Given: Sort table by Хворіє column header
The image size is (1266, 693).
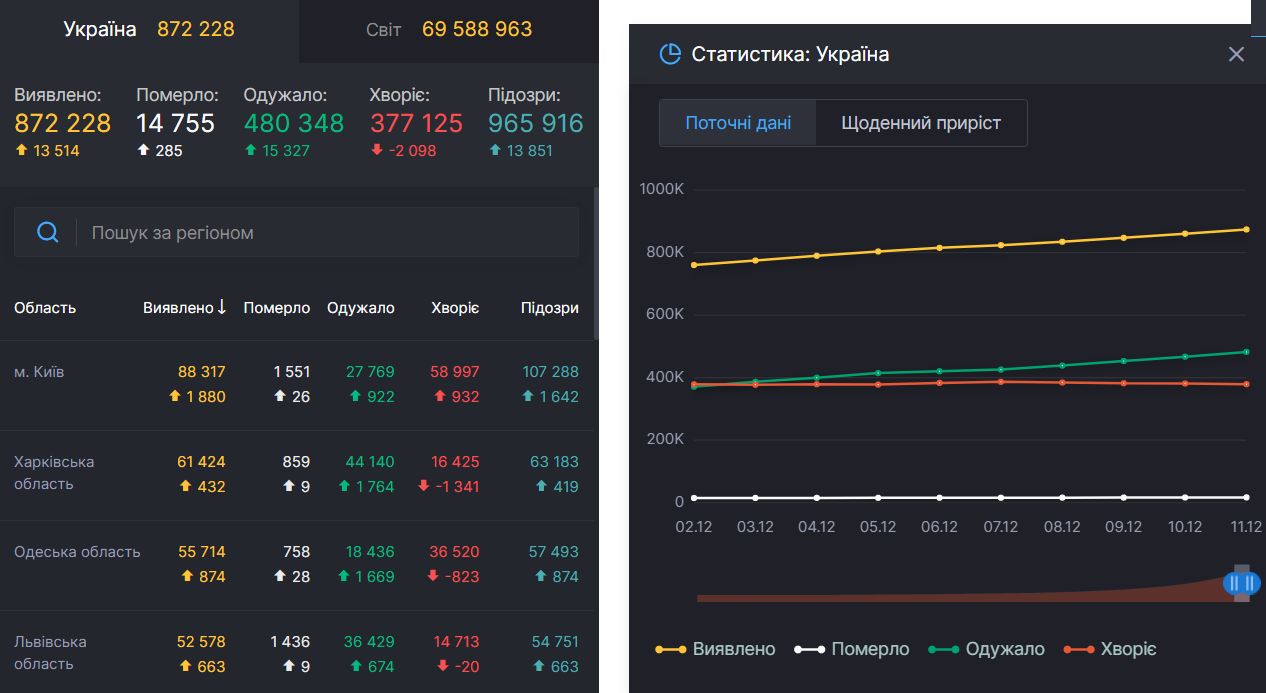Looking at the screenshot, I should [455, 308].
